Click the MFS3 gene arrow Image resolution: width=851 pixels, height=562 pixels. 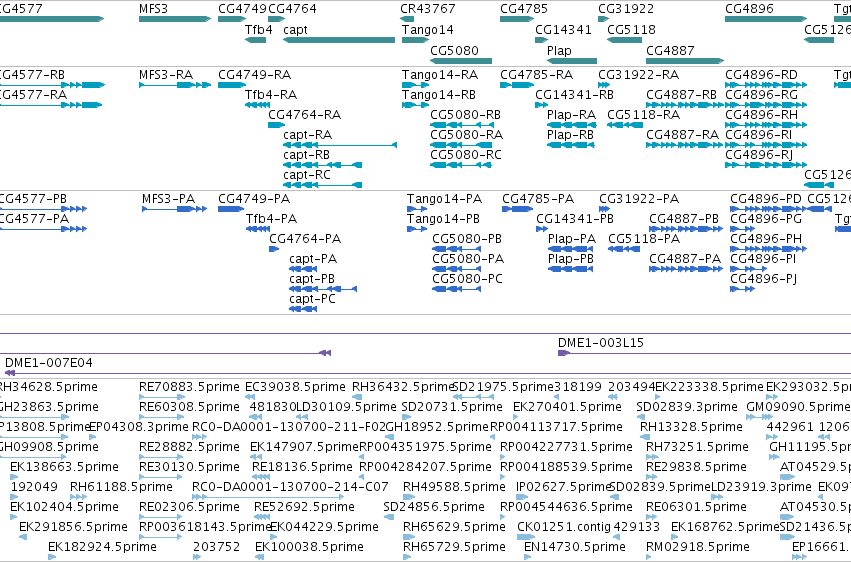[175, 19]
